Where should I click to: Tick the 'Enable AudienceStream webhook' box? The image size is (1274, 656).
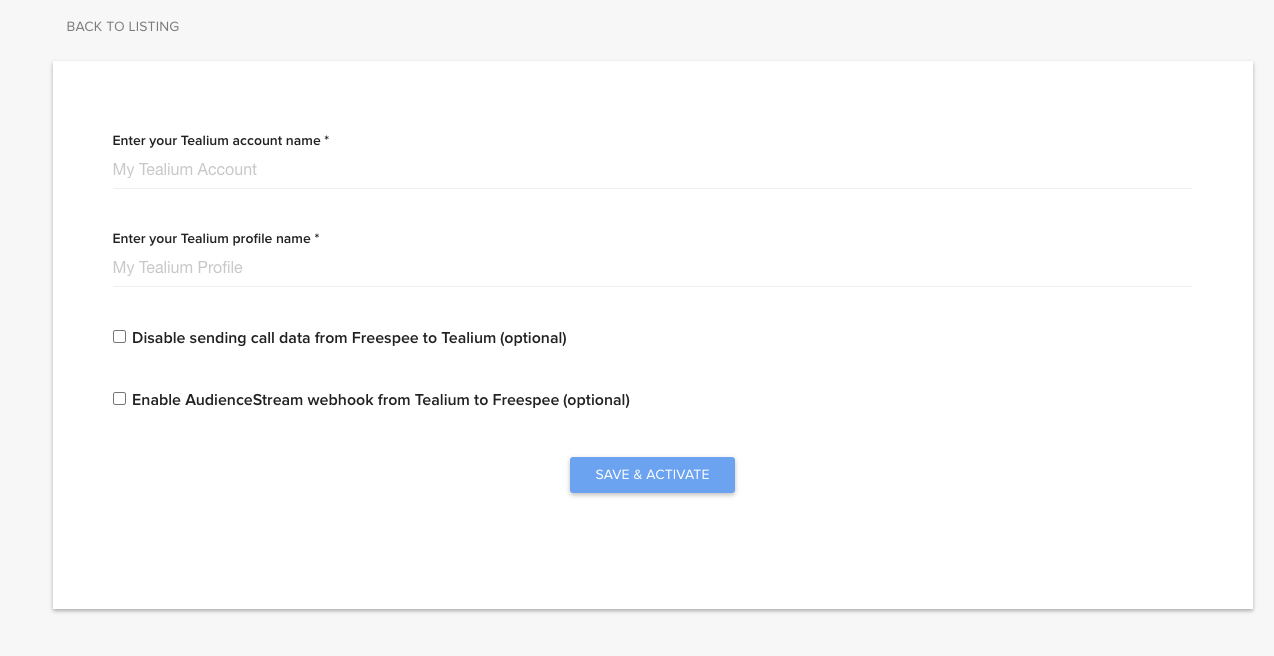119,398
